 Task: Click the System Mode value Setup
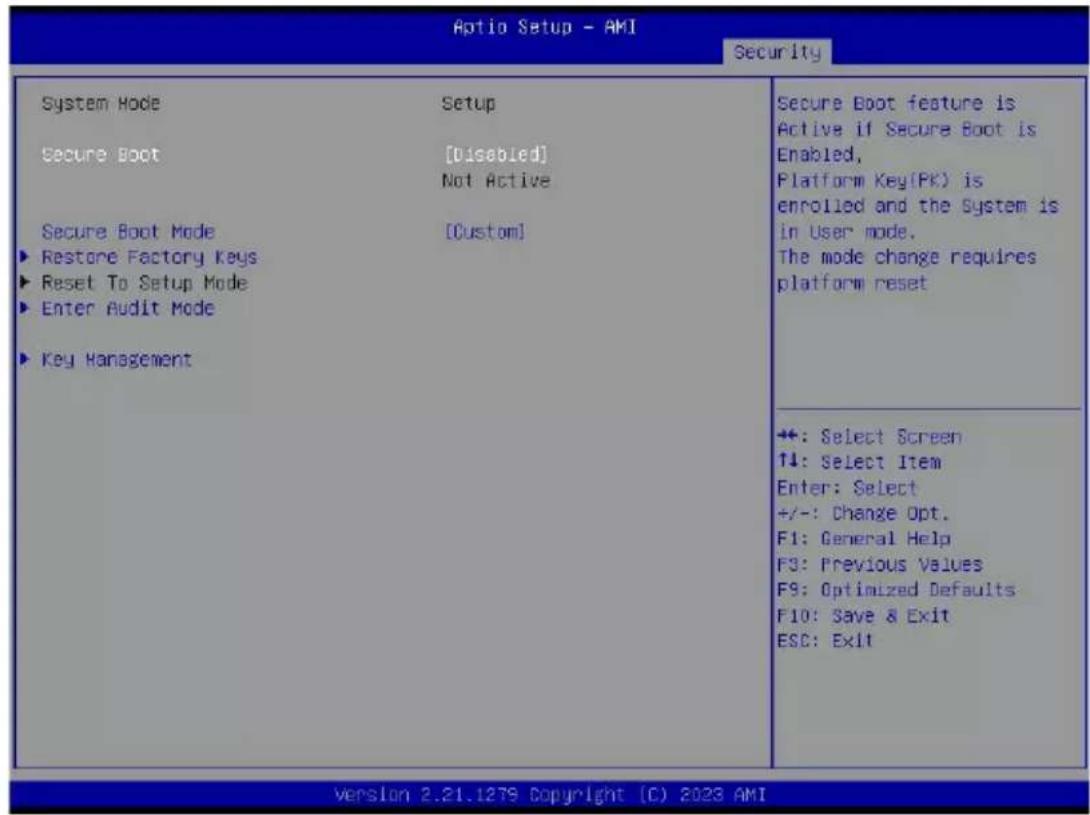click(469, 104)
